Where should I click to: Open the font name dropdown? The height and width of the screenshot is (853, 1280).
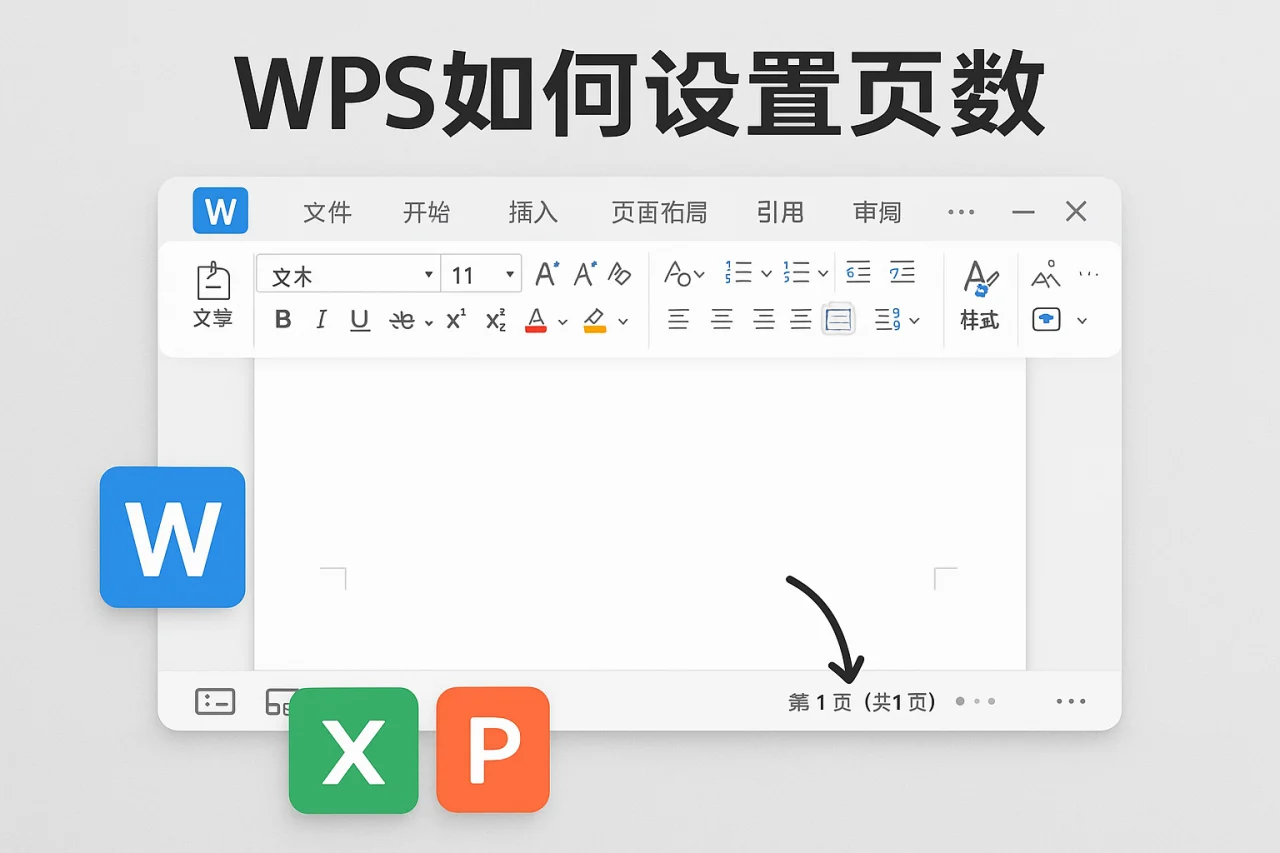[x=428, y=273]
